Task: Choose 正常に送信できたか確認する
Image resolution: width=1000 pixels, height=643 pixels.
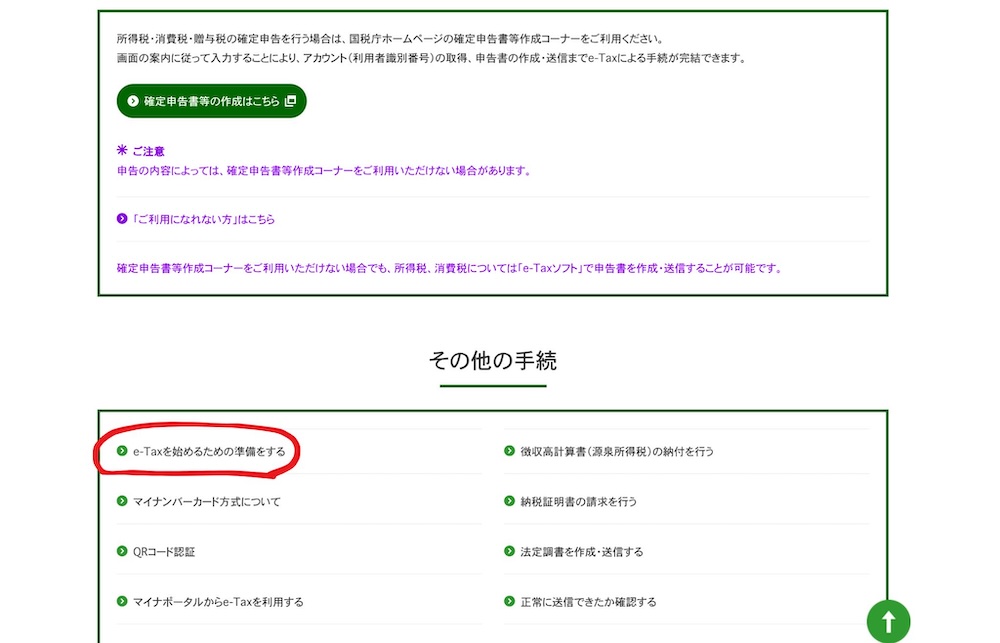Action: tap(588, 602)
